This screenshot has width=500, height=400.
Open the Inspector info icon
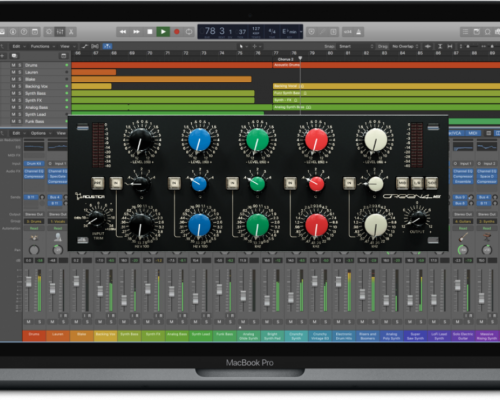pyautogui.click(x=13, y=32)
